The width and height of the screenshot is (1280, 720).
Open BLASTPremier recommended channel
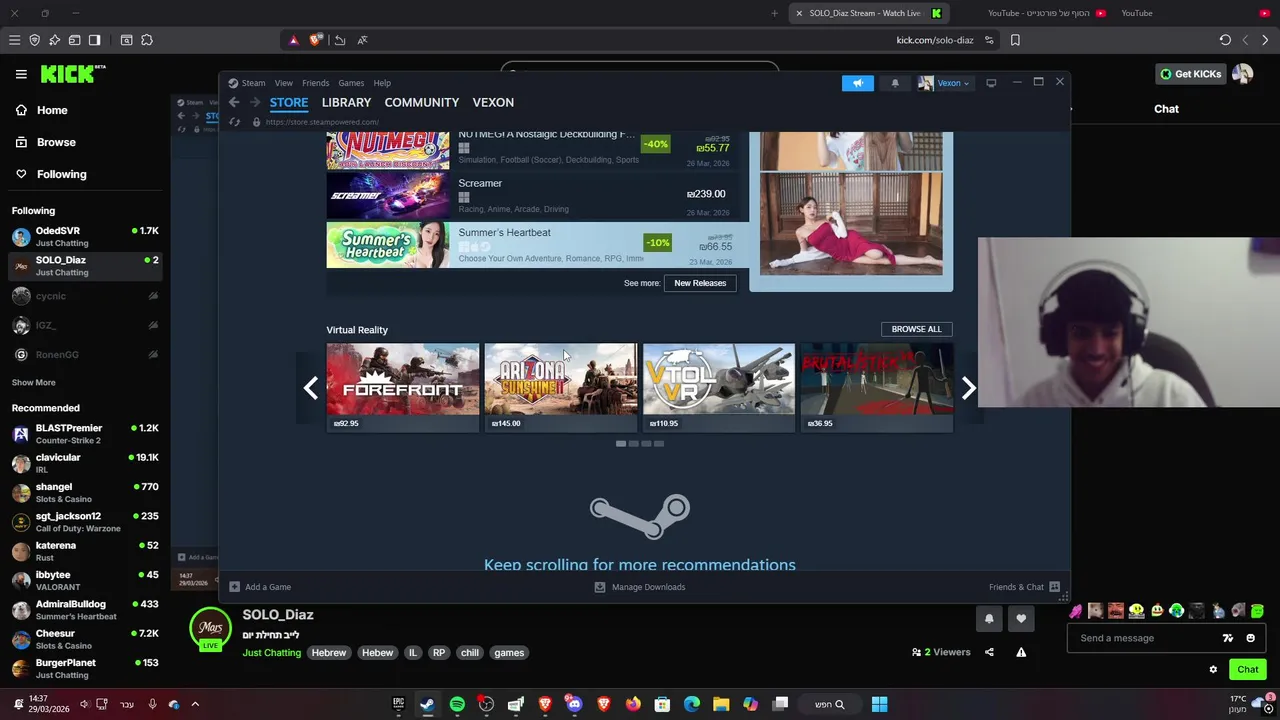pyautogui.click(x=85, y=434)
